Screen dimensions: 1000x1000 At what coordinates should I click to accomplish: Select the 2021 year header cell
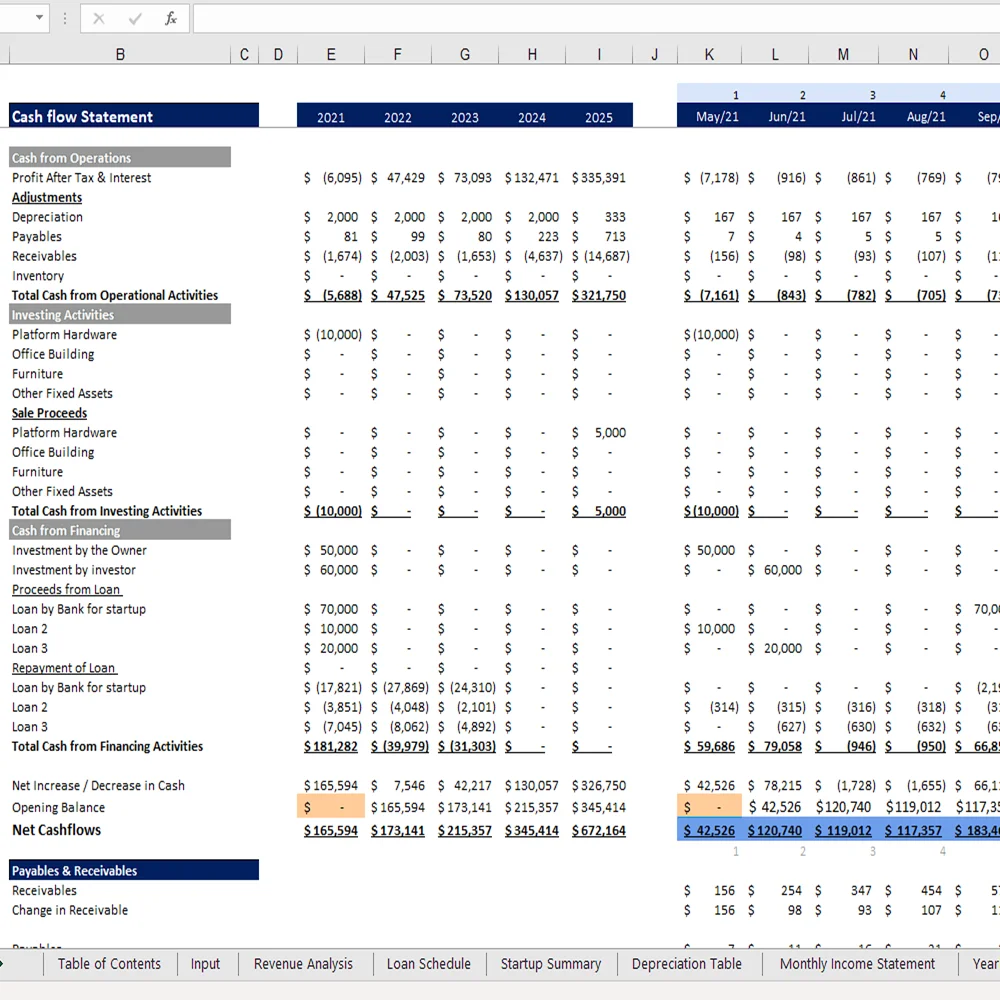[x=331, y=116]
